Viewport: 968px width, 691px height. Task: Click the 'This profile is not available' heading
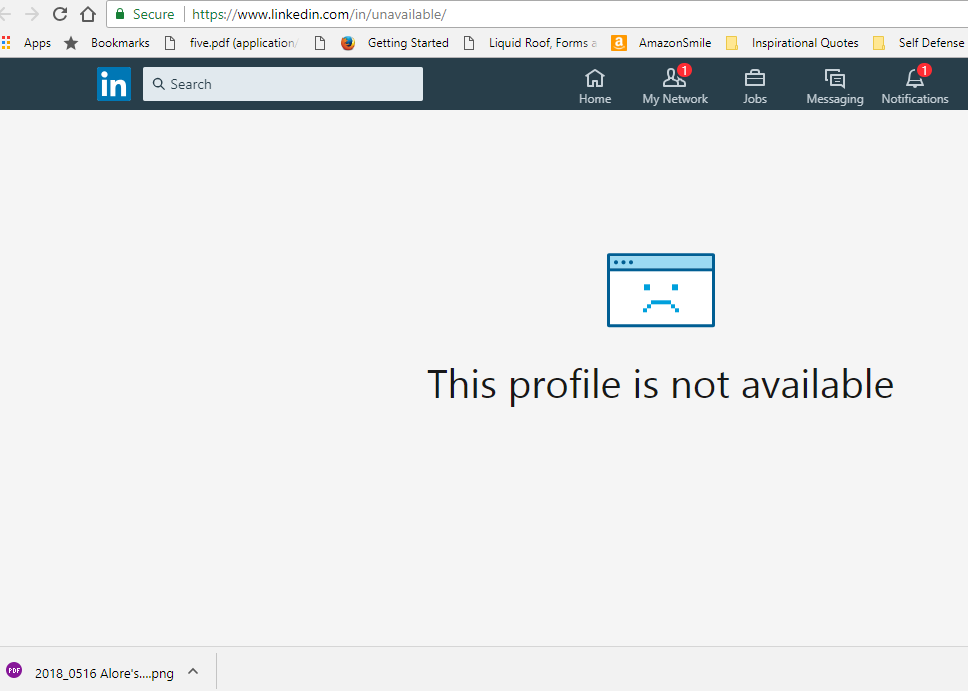click(x=660, y=384)
